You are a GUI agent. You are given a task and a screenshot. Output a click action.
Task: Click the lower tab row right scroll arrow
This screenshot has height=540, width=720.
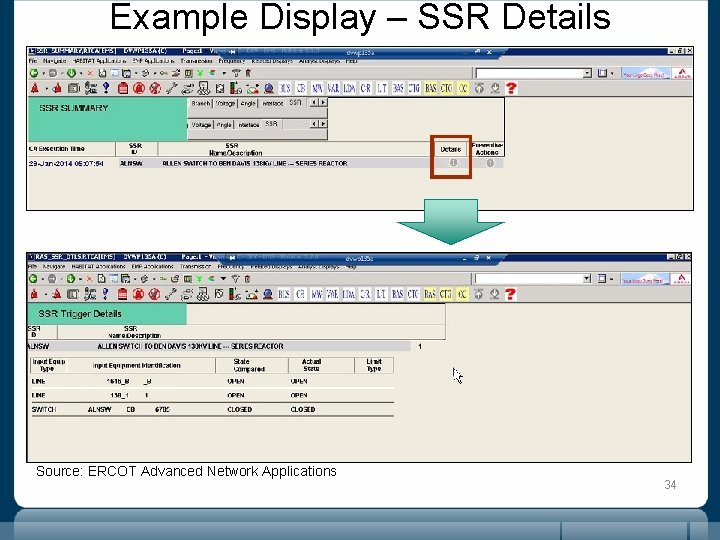(x=323, y=124)
